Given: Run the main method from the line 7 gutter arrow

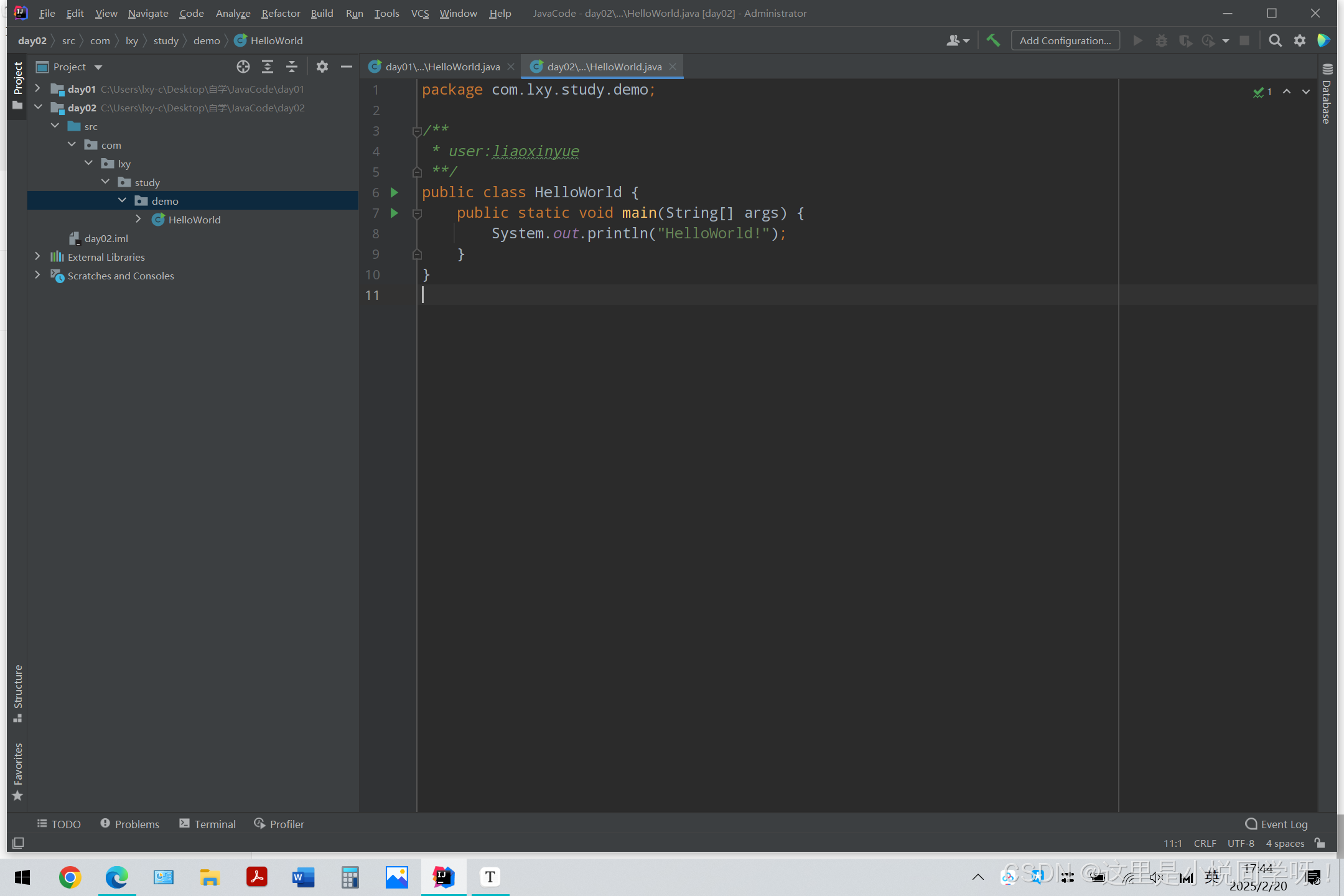Looking at the screenshot, I should tap(394, 213).
